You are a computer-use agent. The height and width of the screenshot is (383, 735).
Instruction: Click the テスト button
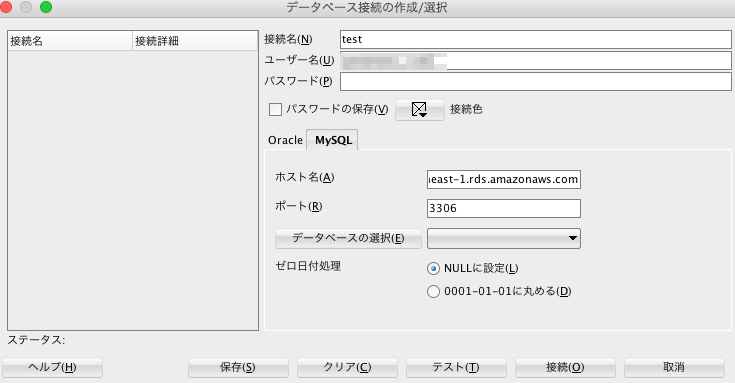pyautogui.click(x=456, y=367)
